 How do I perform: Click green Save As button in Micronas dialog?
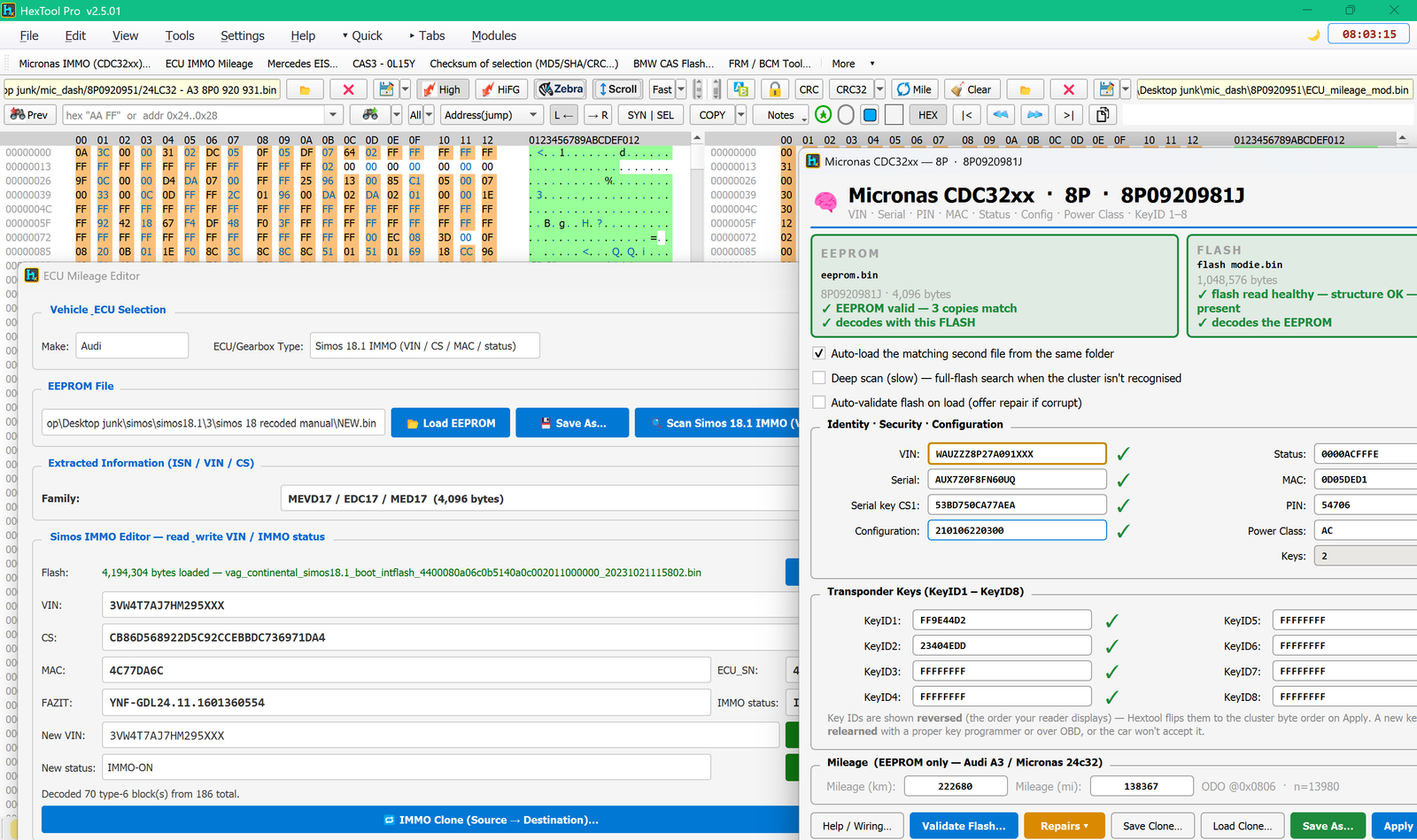tap(1328, 826)
